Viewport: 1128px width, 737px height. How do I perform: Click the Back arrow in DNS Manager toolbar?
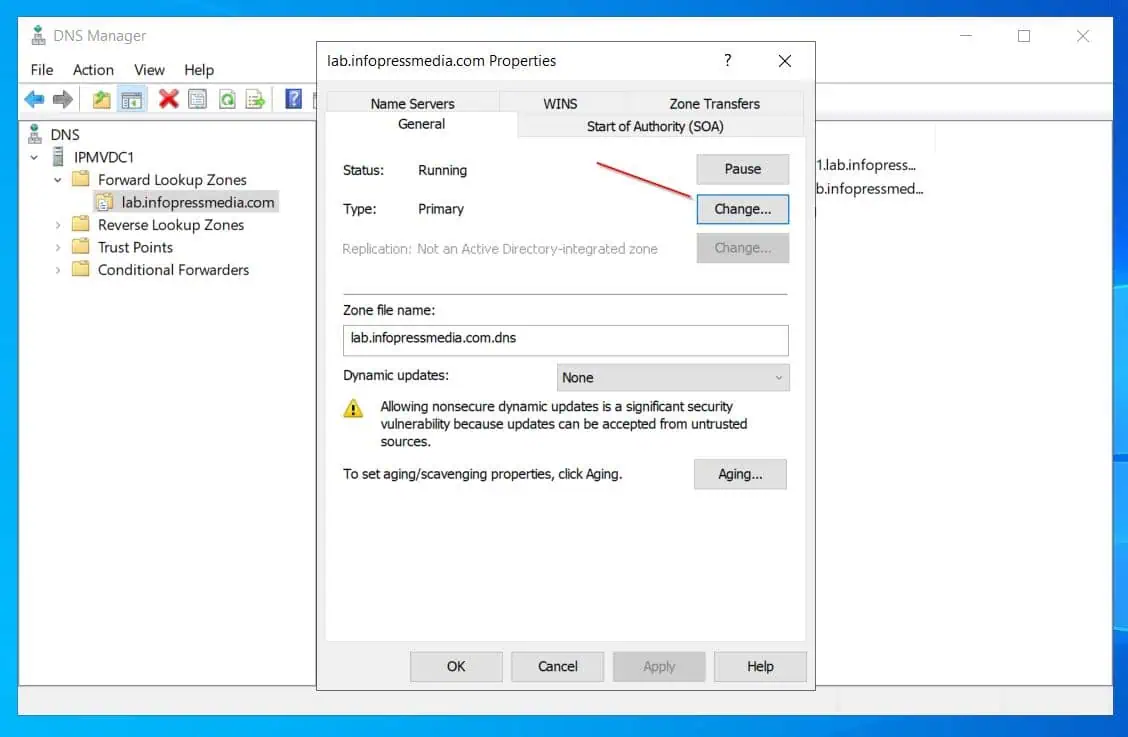(x=34, y=99)
